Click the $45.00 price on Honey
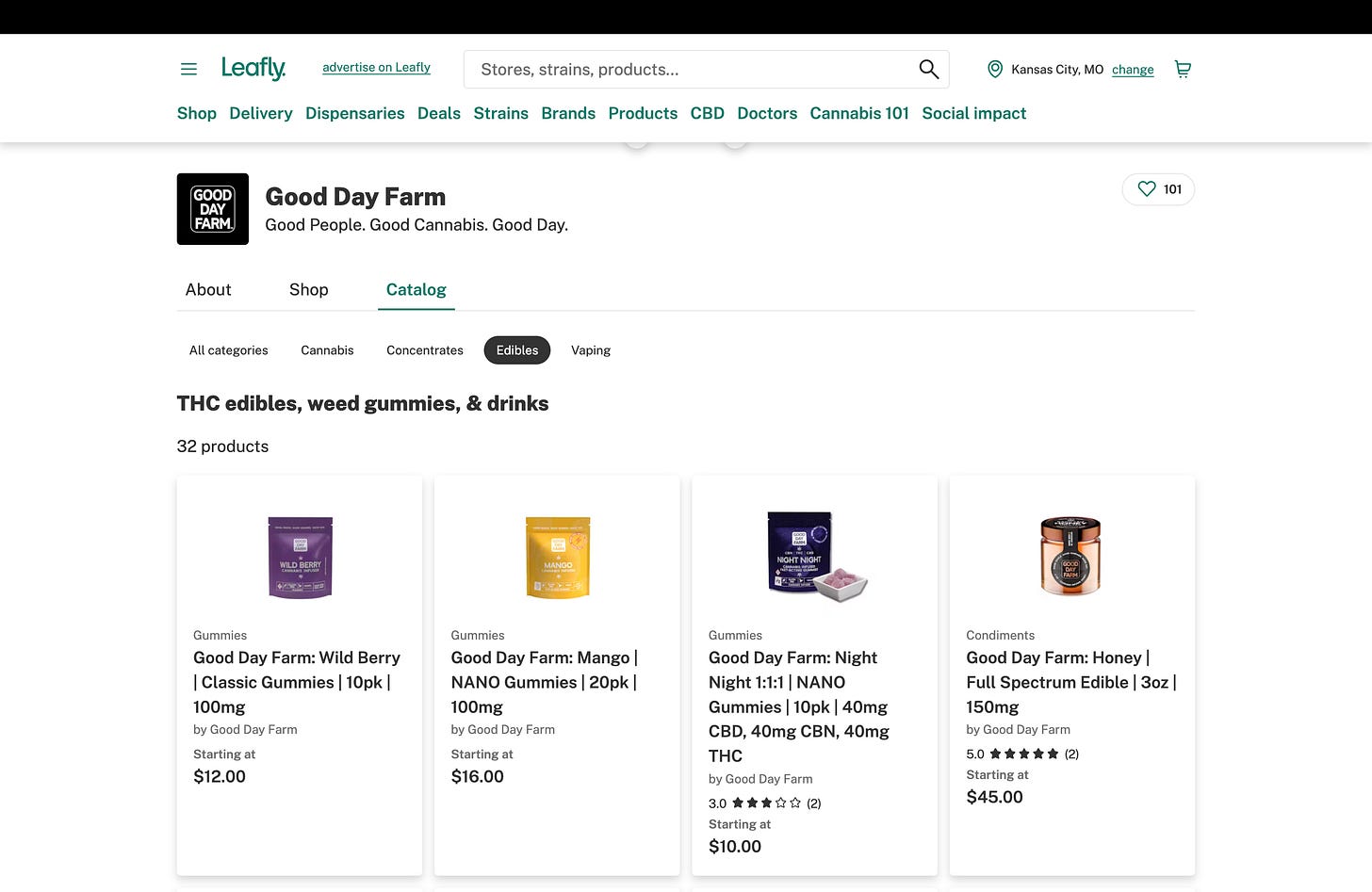 tap(994, 798)
